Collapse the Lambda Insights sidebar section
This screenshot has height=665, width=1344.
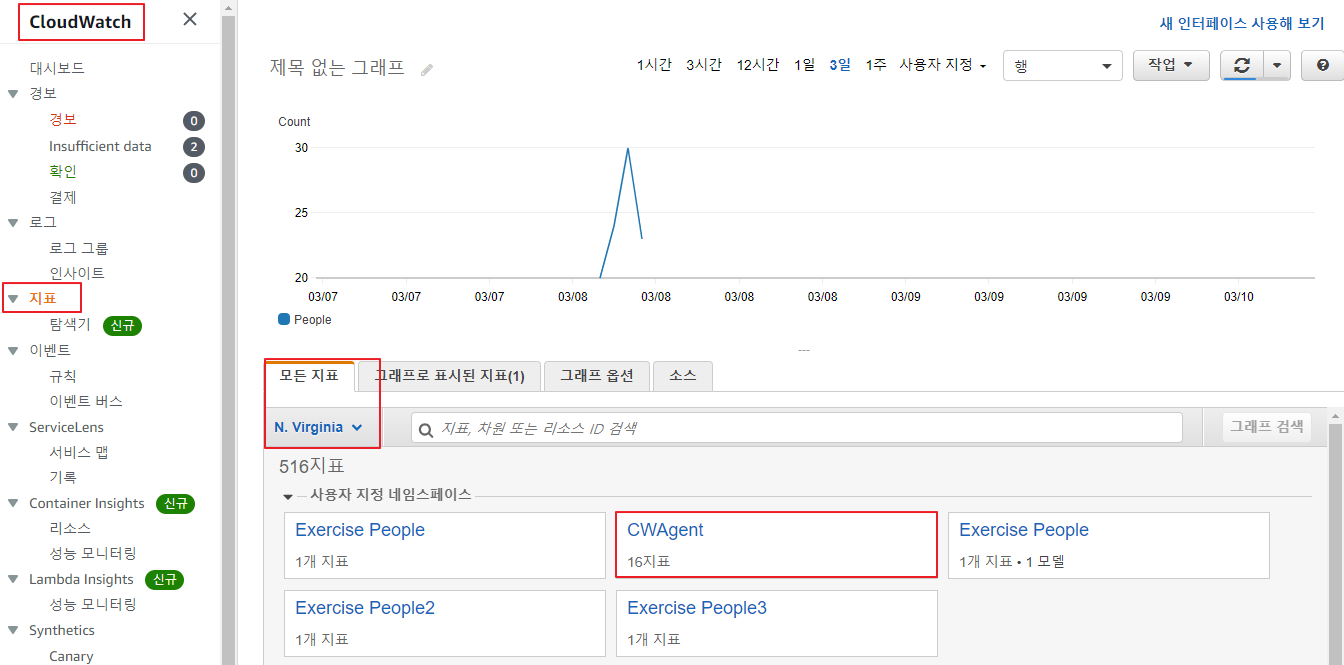[x=13, y=579]
